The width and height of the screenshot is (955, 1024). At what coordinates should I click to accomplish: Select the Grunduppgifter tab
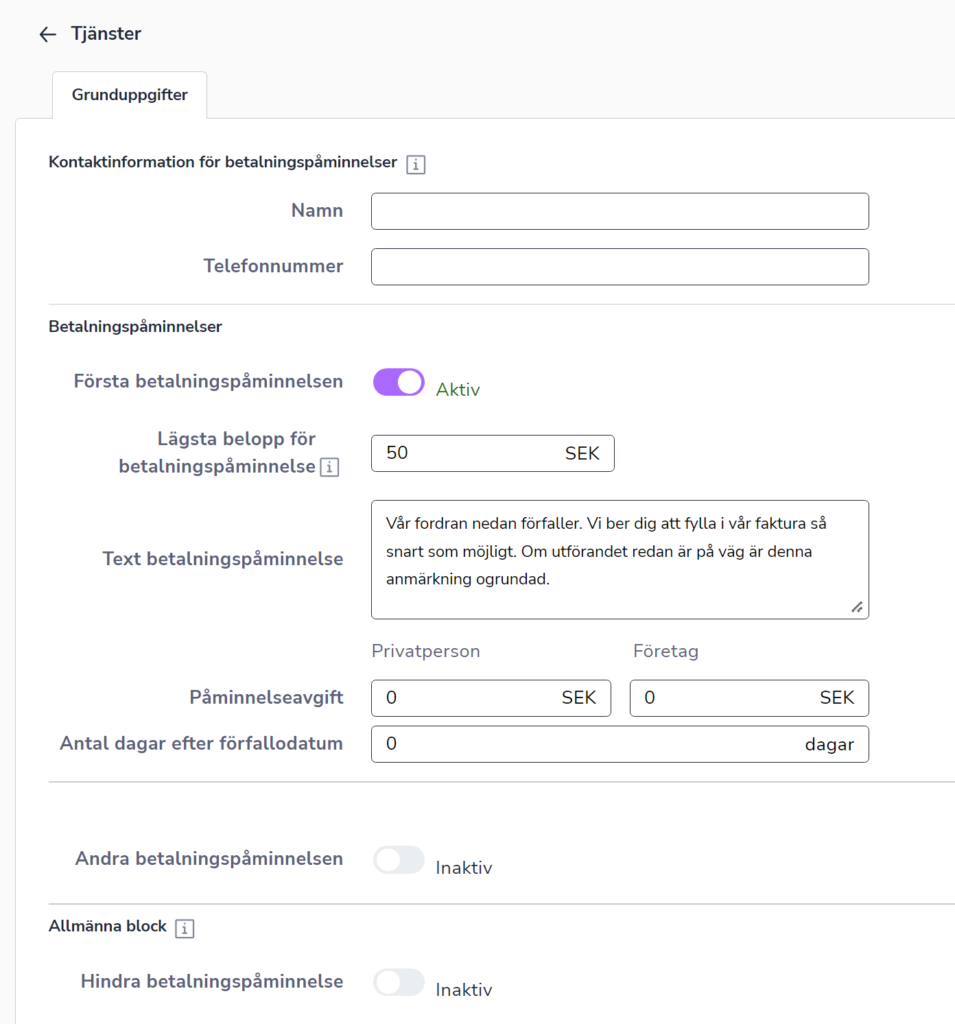(x=129, y=95)
